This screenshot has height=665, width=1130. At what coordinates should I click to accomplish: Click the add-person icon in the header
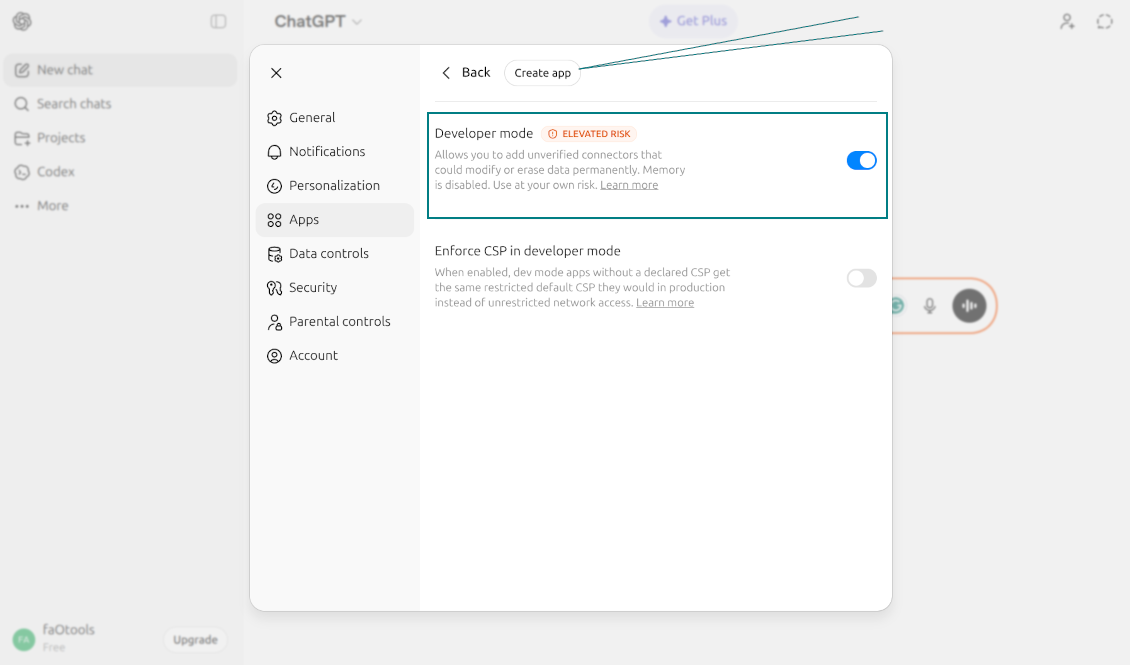[1066, 21]
